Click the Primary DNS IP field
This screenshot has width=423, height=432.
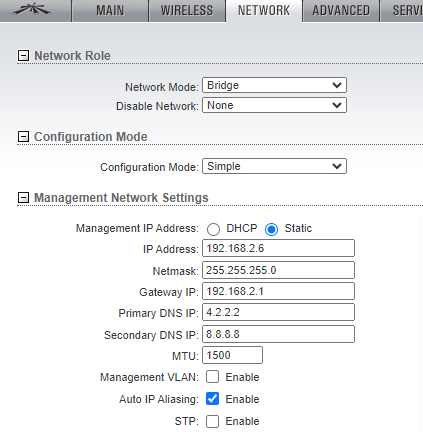click(x=278, y=312)
